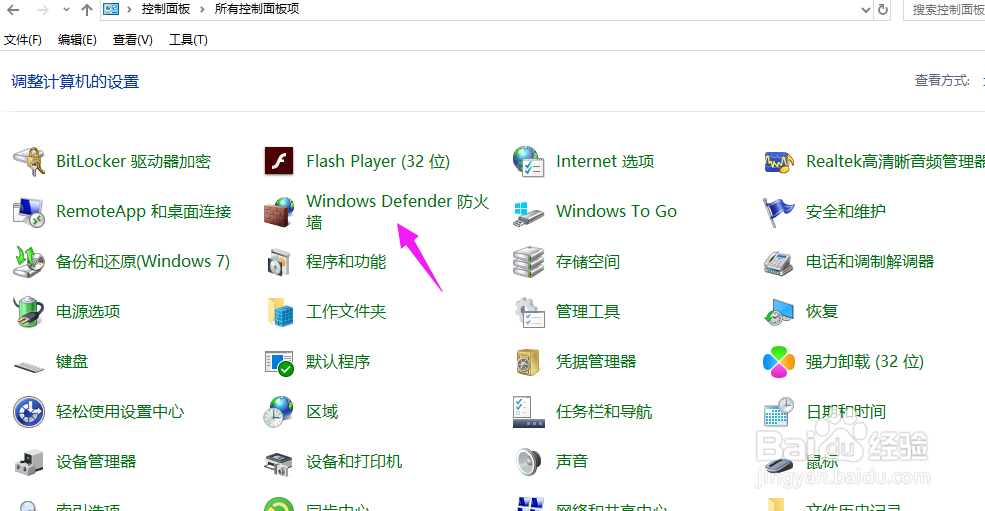Expand the address bar history dropdown
The image size is (985, 511).
(866, 9)
